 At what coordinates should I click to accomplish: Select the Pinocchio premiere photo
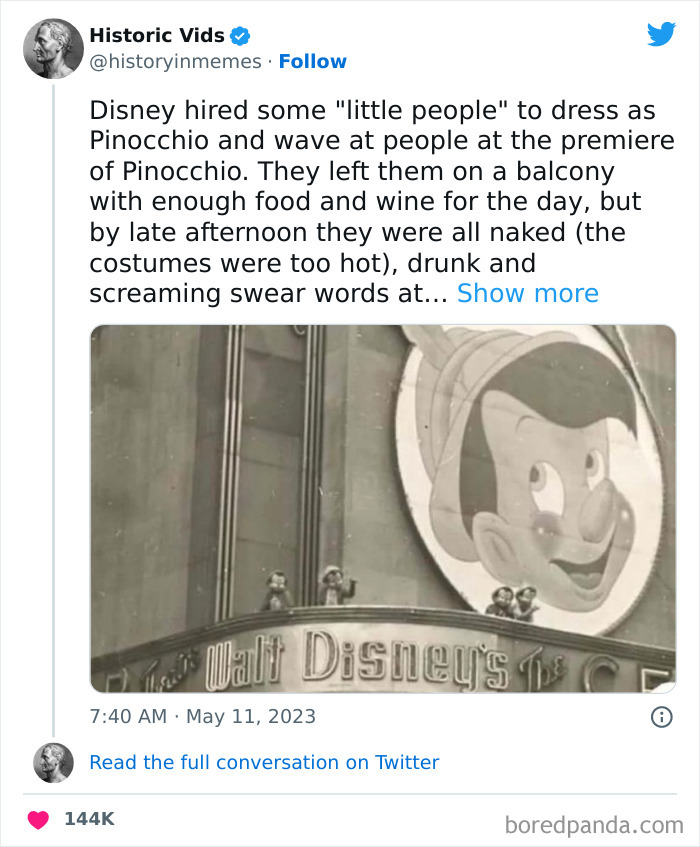click(x=383, y=510)
